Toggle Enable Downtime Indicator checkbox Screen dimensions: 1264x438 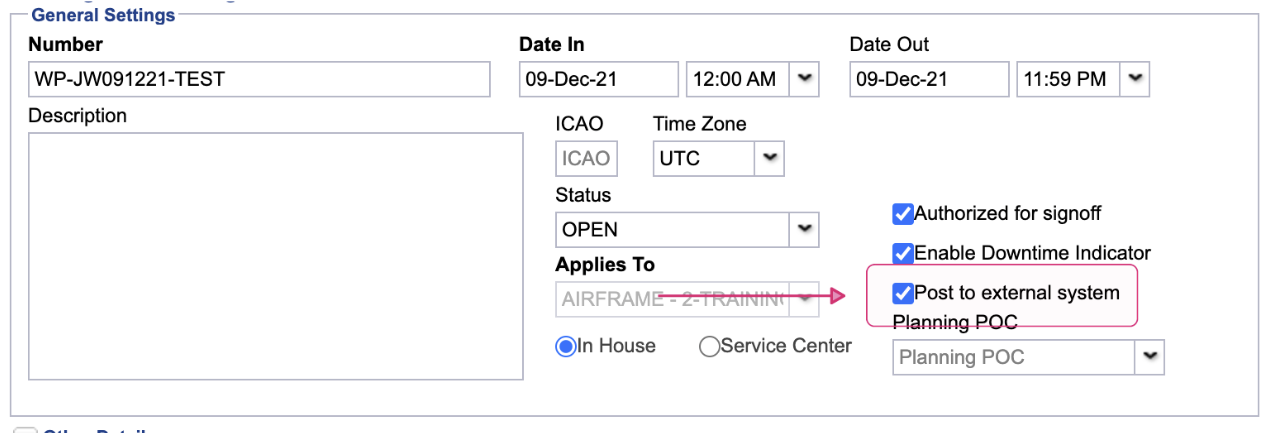pyautogui.click(x=903, y=254)
